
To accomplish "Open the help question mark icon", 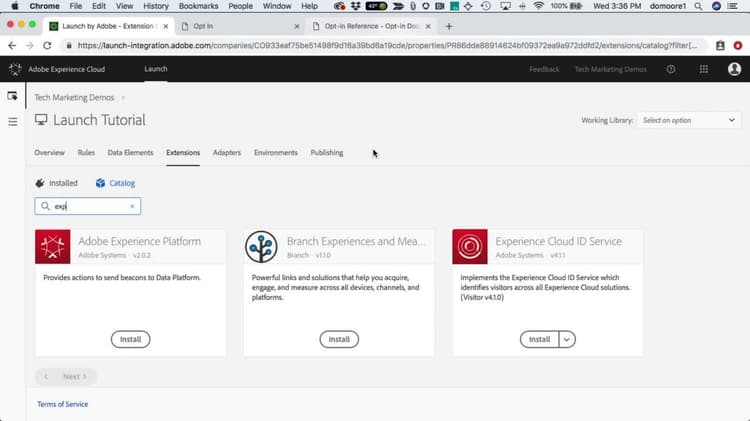I will [671, 69].
